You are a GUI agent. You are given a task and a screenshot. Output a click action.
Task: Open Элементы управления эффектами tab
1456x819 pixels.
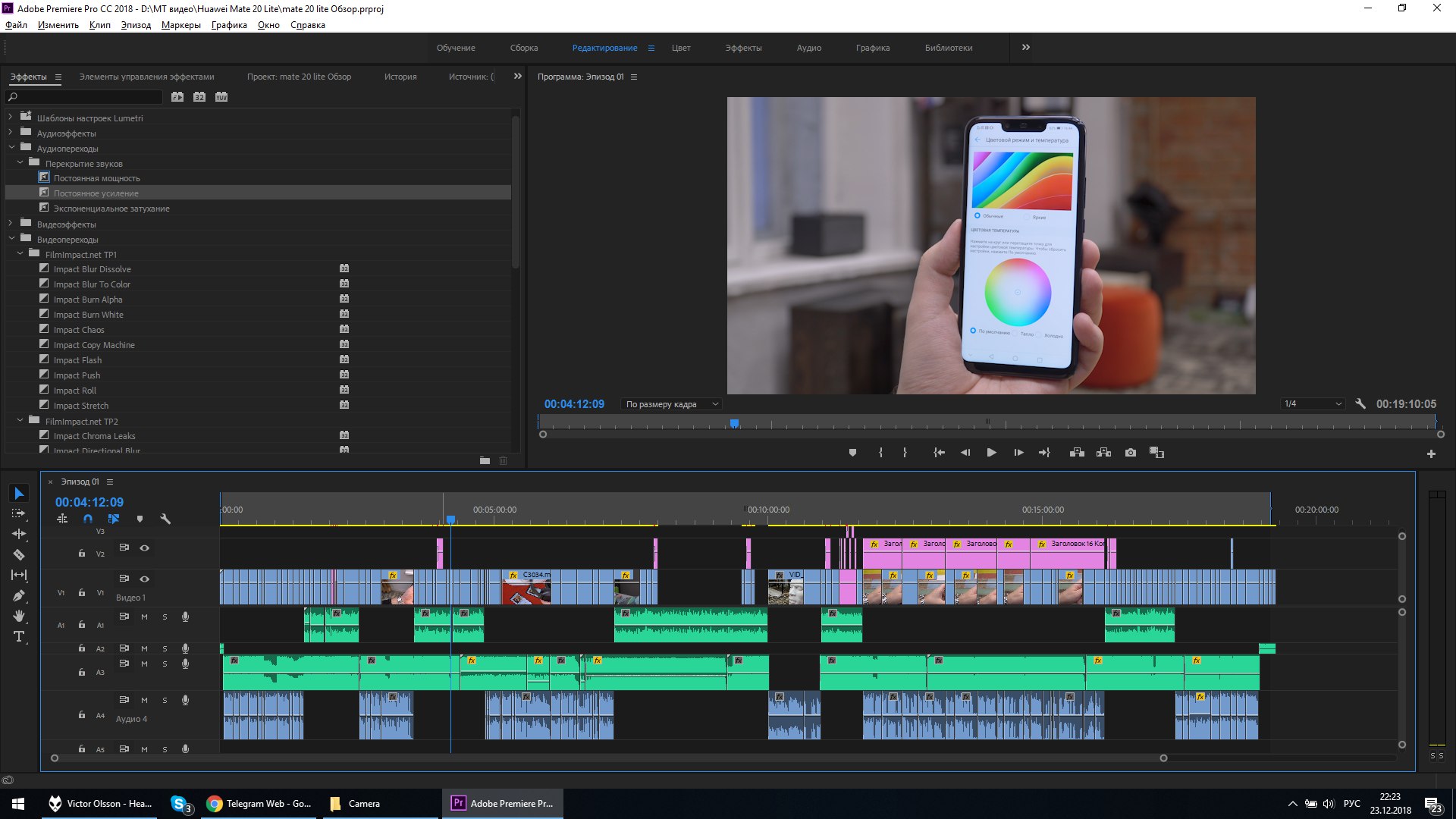[146, 77]
